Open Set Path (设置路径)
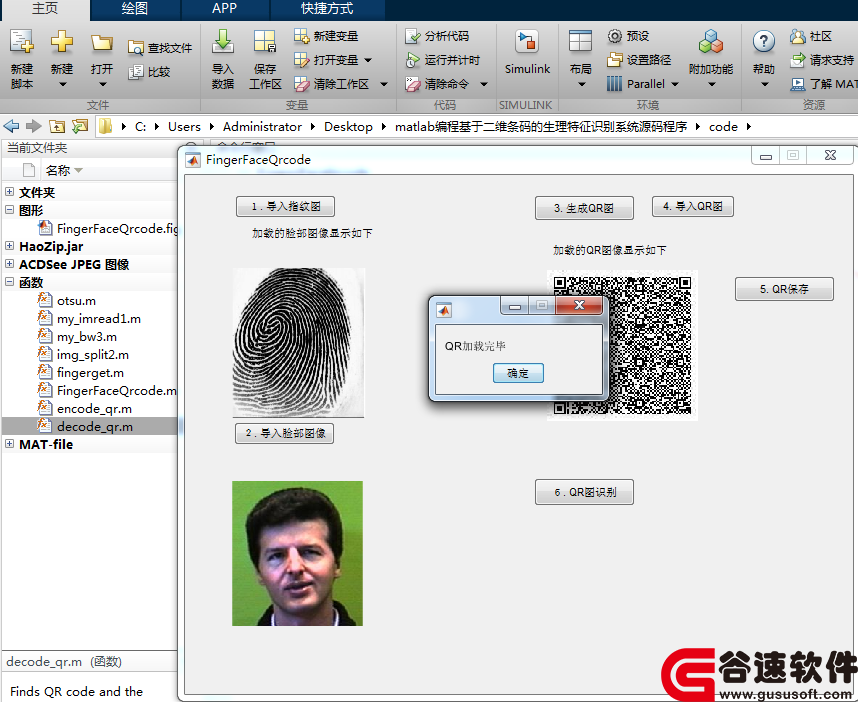Image resolution: width=858 pixels, height=702 pixels. [x=639, y=60]
